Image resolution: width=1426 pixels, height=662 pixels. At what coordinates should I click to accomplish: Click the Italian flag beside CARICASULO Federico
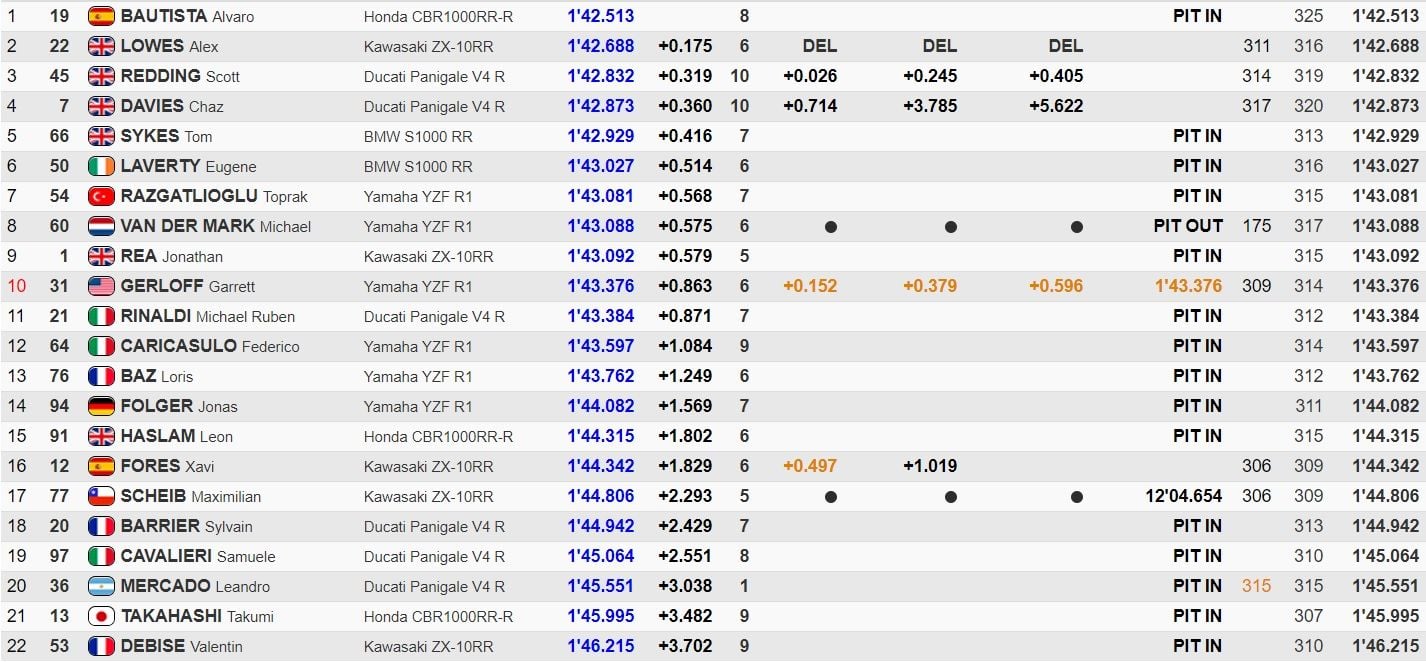pyautogui.click(x=101, y=346)
